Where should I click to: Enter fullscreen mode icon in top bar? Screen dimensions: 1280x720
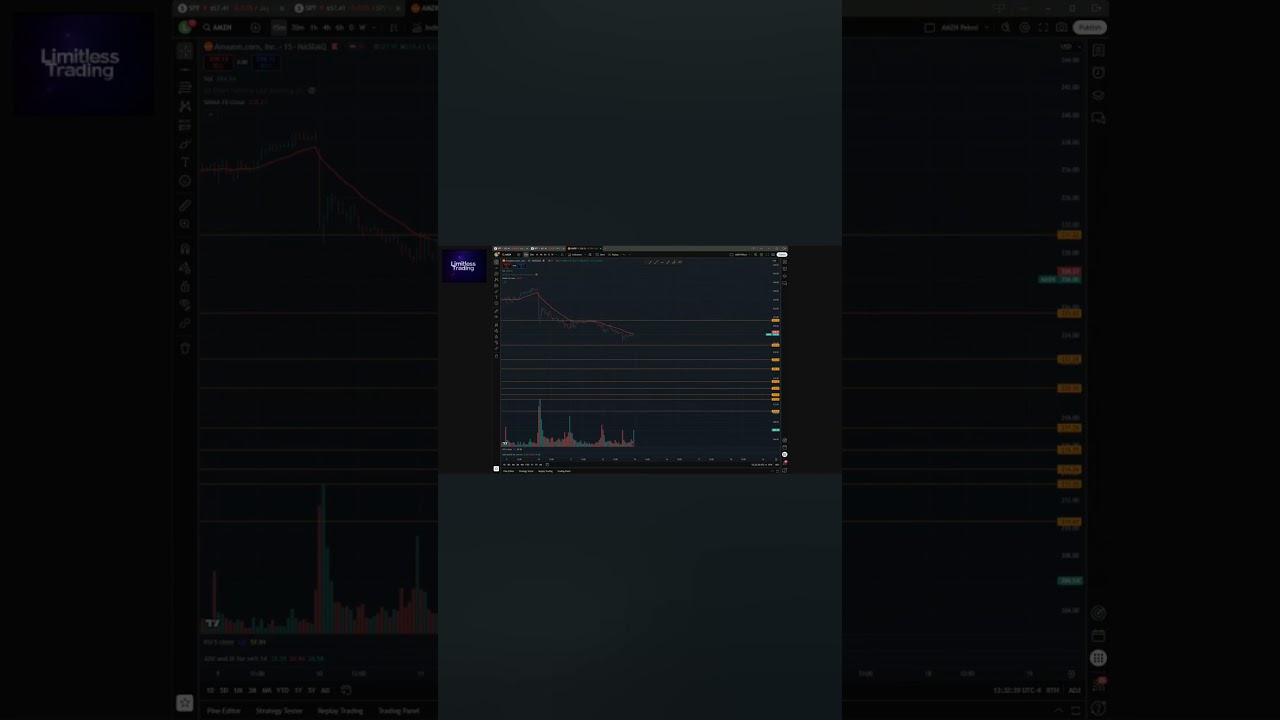pos(1043,28)
